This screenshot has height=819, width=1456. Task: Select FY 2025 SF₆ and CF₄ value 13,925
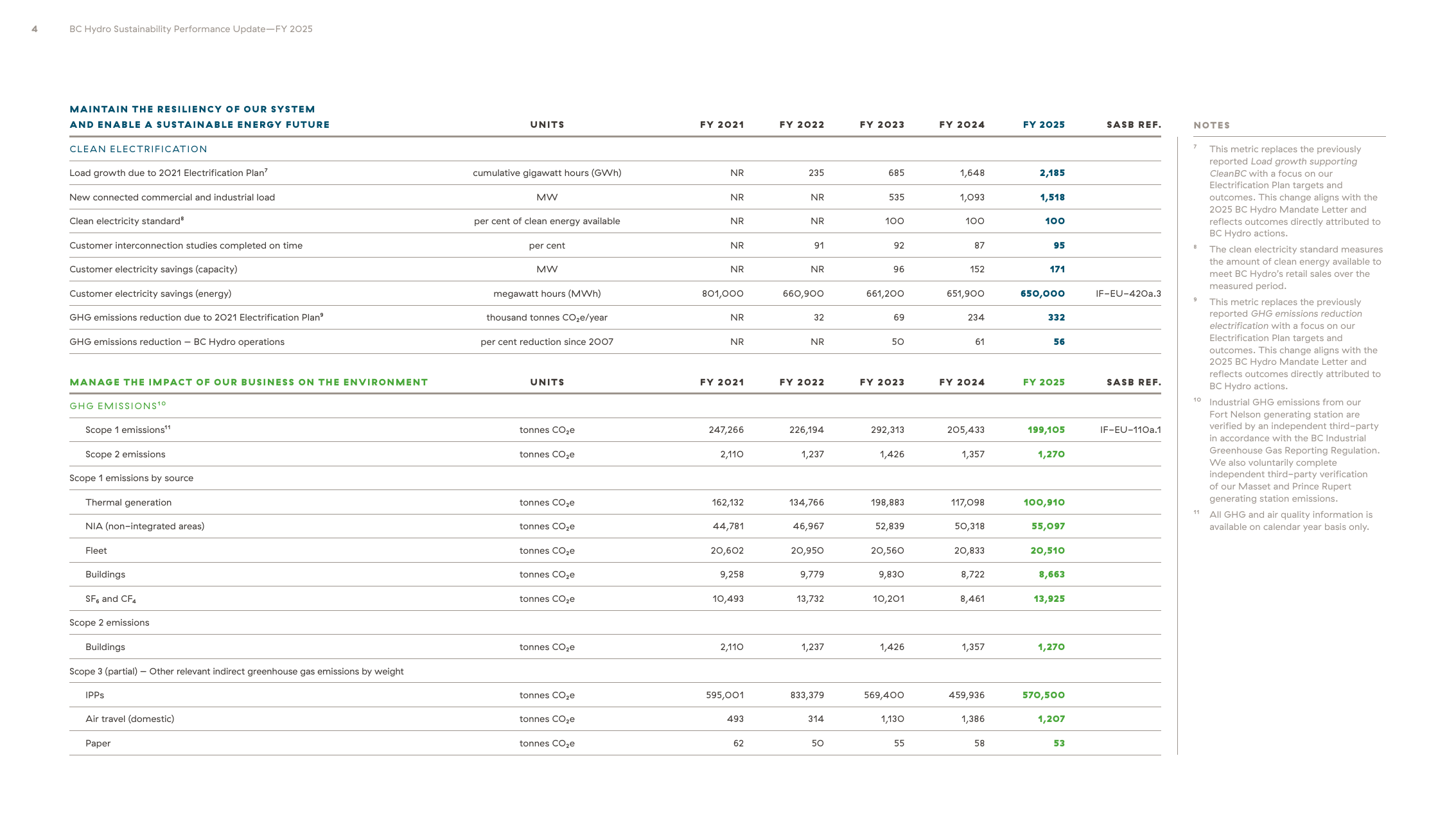coord(1049,599)
